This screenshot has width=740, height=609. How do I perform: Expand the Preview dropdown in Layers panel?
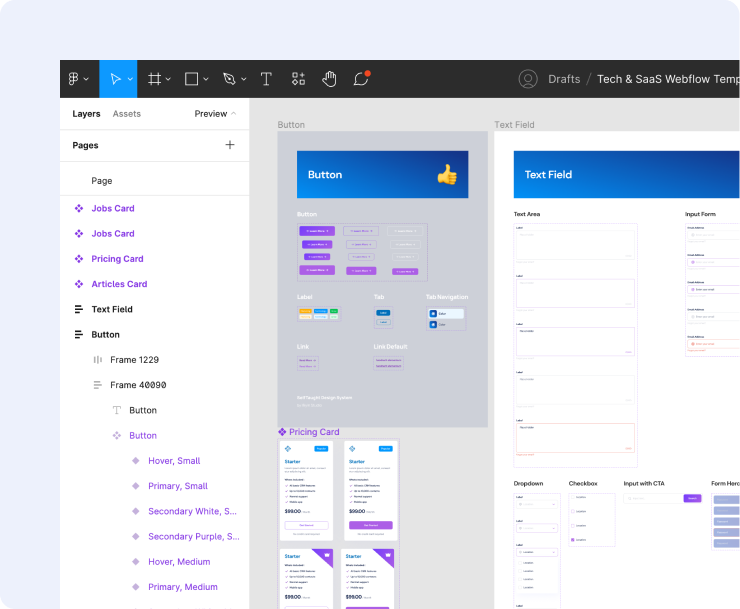coord(215,114)
